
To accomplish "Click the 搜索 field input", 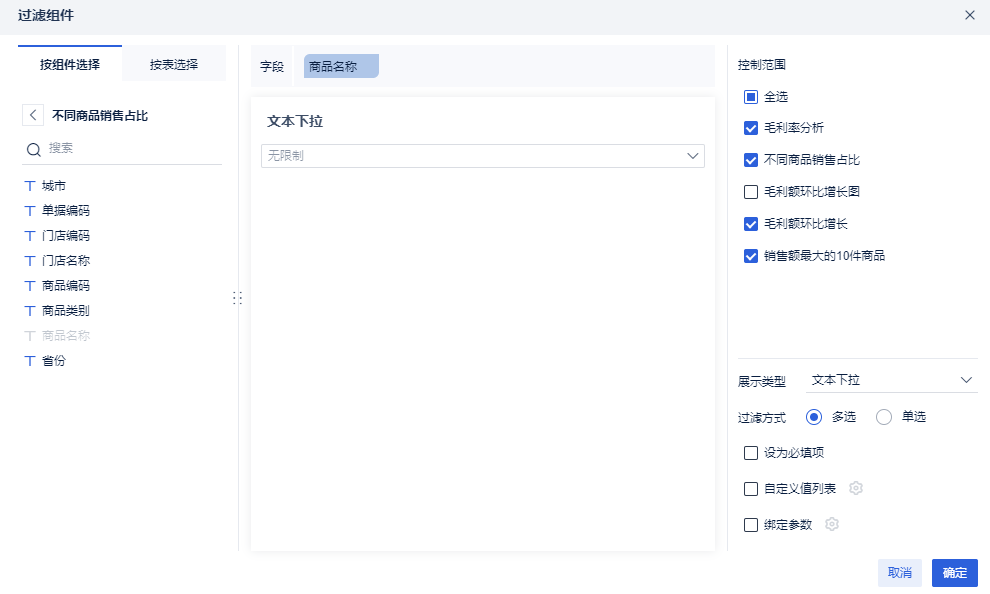I will (130, 148).
